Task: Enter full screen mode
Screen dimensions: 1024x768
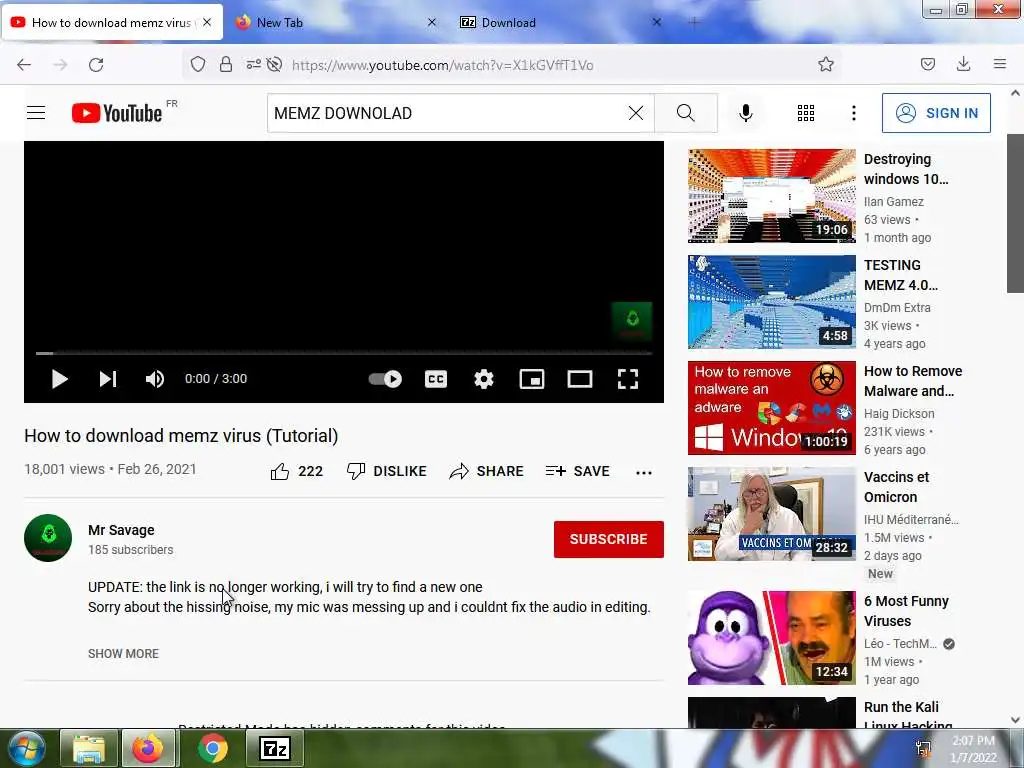Action: point(628,379)
